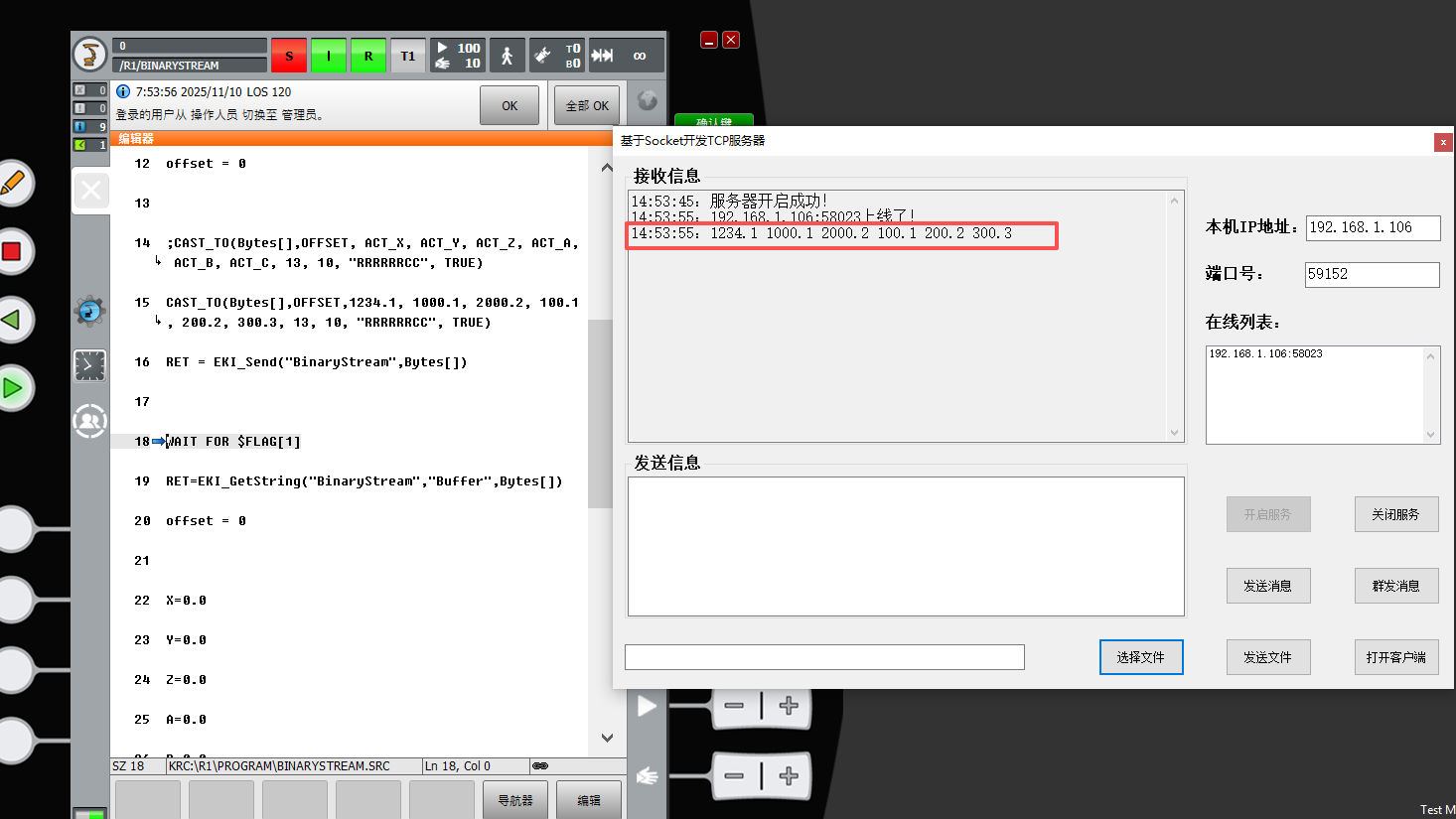Image resolution: width=1456 pixels, height=819 pixels.
Task: Open the KUKA robot main menu icon
Action: pyautogui.click(x=89, y=55)
